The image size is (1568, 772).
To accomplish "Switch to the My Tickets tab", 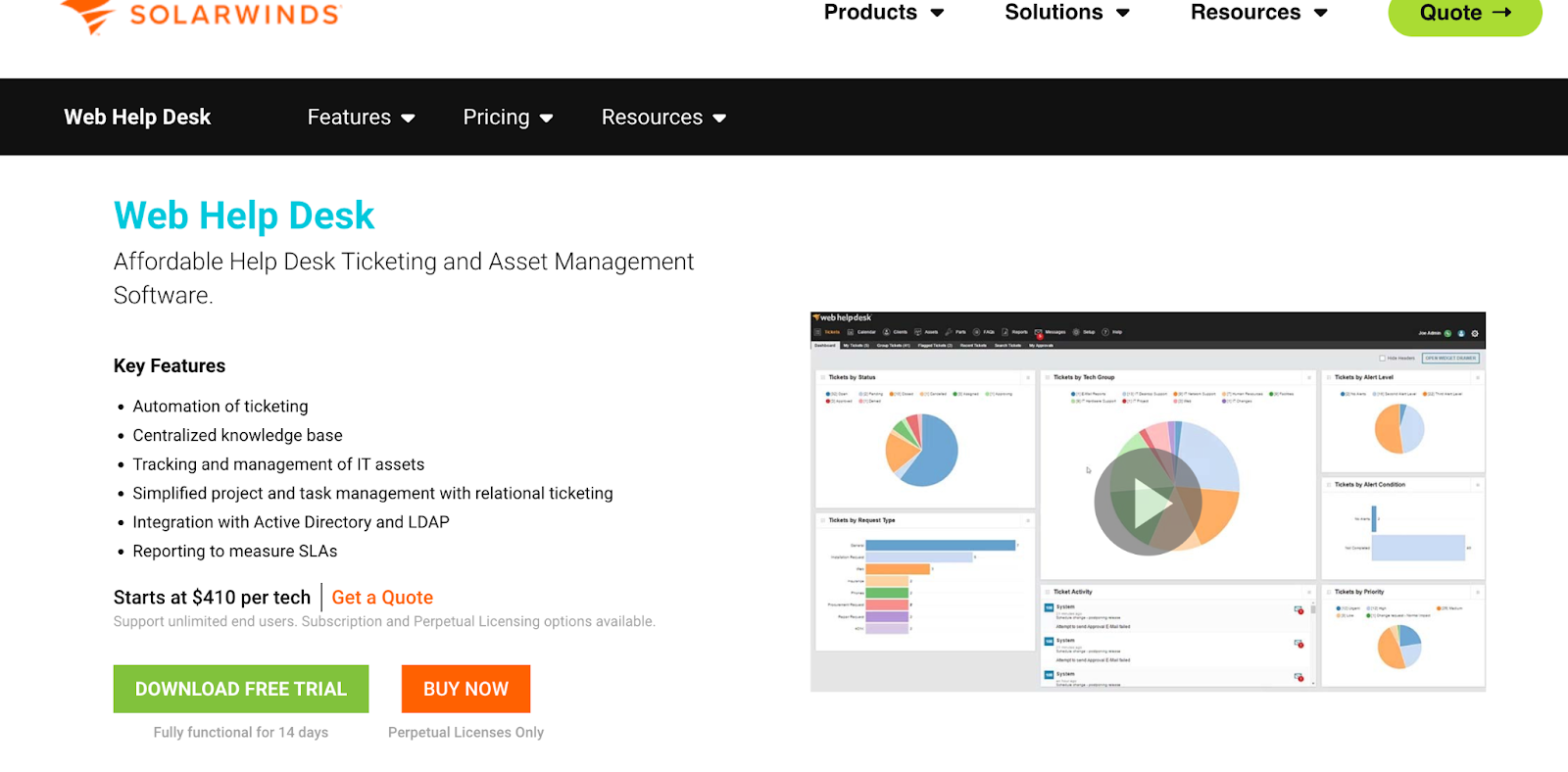I will coord(857,346).
